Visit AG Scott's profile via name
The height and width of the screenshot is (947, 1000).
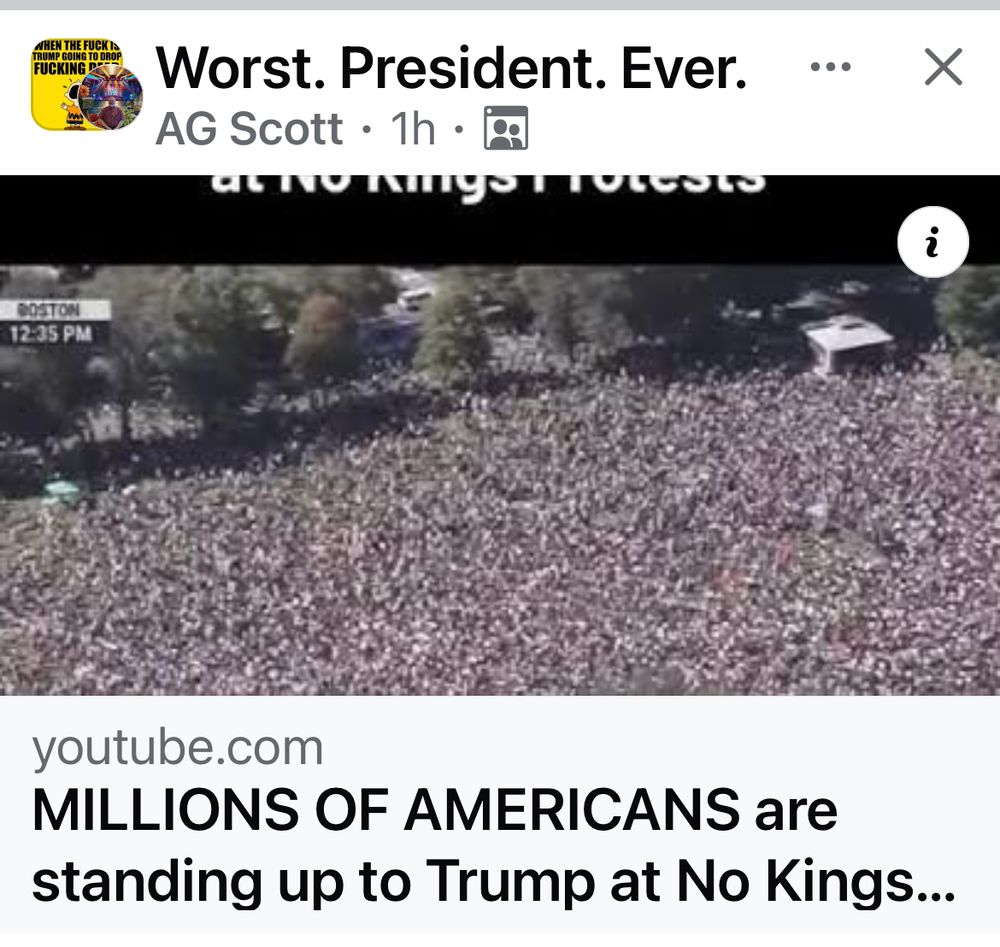249,129
